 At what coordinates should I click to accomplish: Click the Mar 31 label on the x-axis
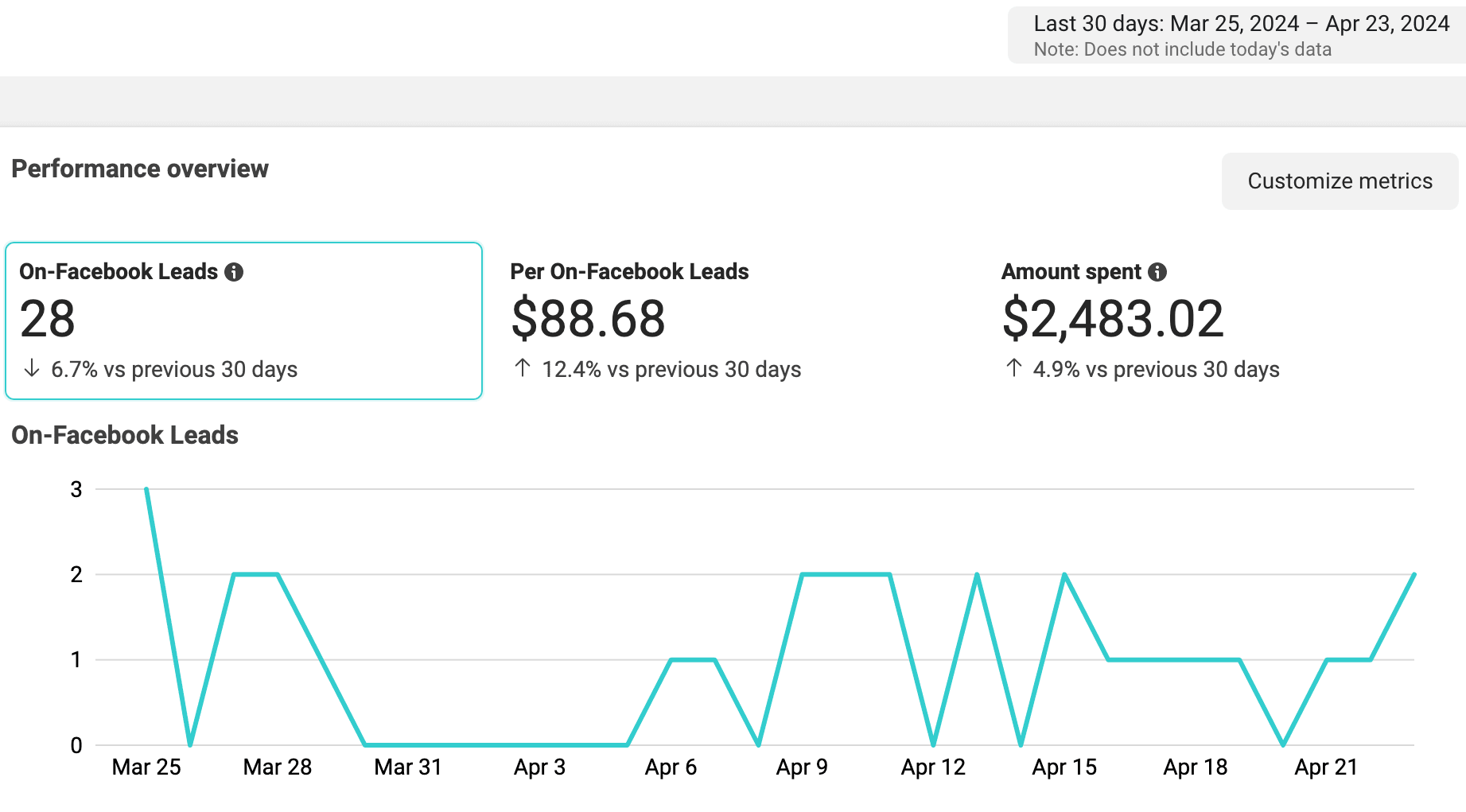point(407,767)
